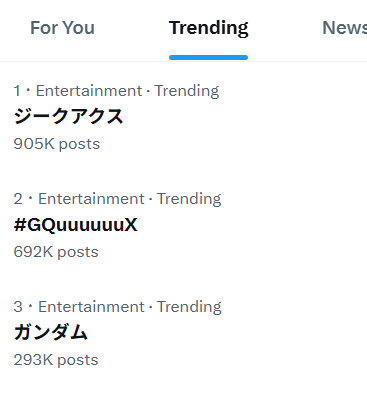
Task: Click the 692K posts count
Action: 56,252
